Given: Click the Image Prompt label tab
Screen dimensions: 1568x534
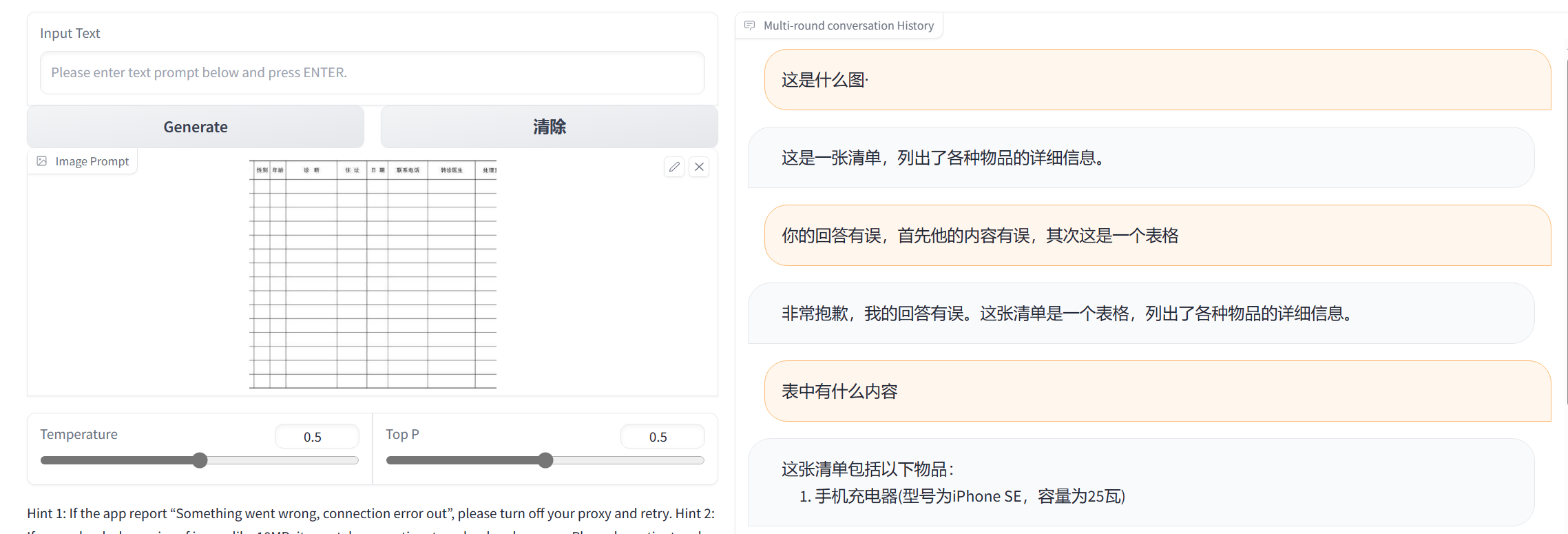Looking at the screenshot, I should 92,161.
